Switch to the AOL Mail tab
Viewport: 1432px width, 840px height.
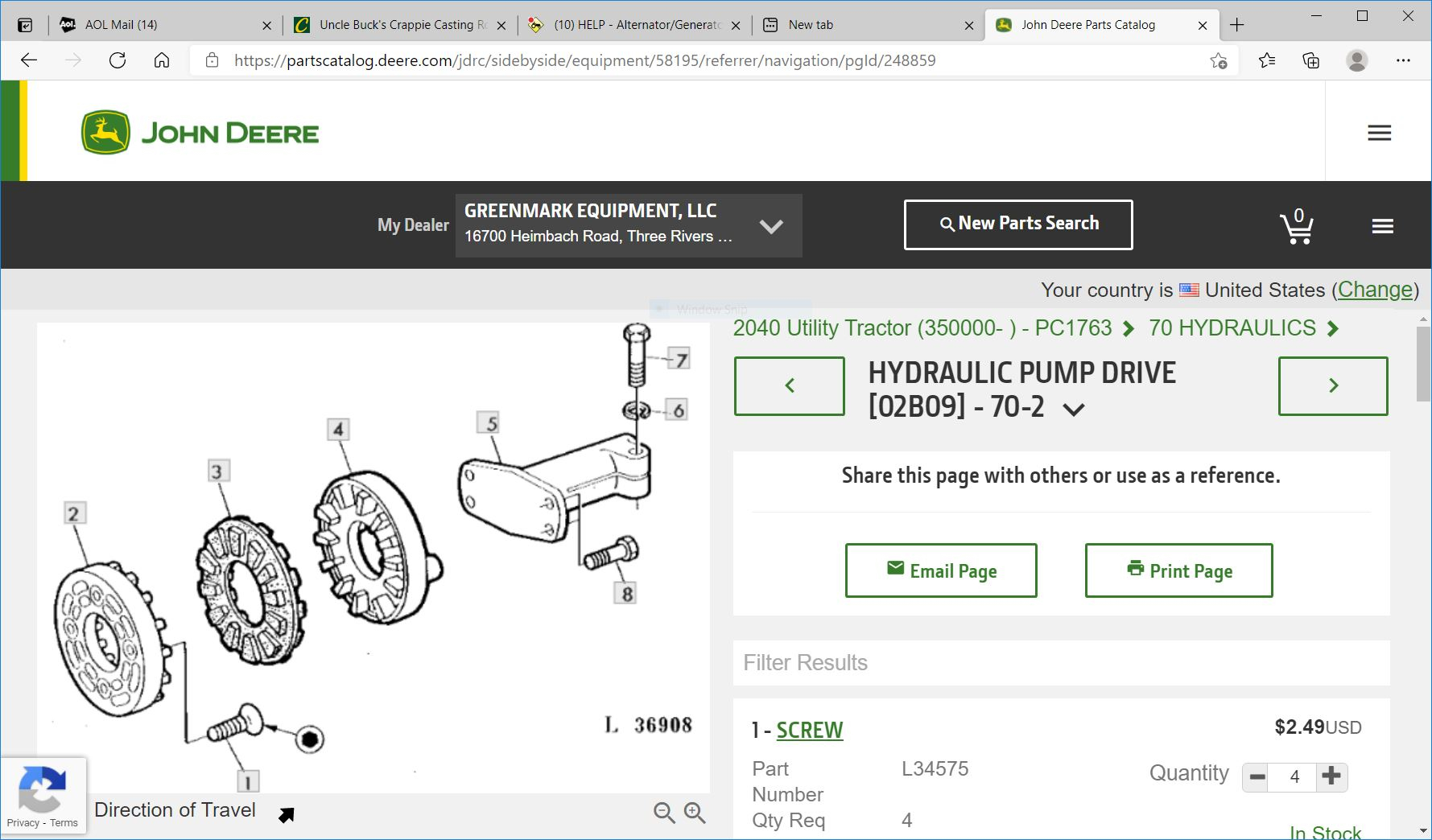tap(161, 25)
